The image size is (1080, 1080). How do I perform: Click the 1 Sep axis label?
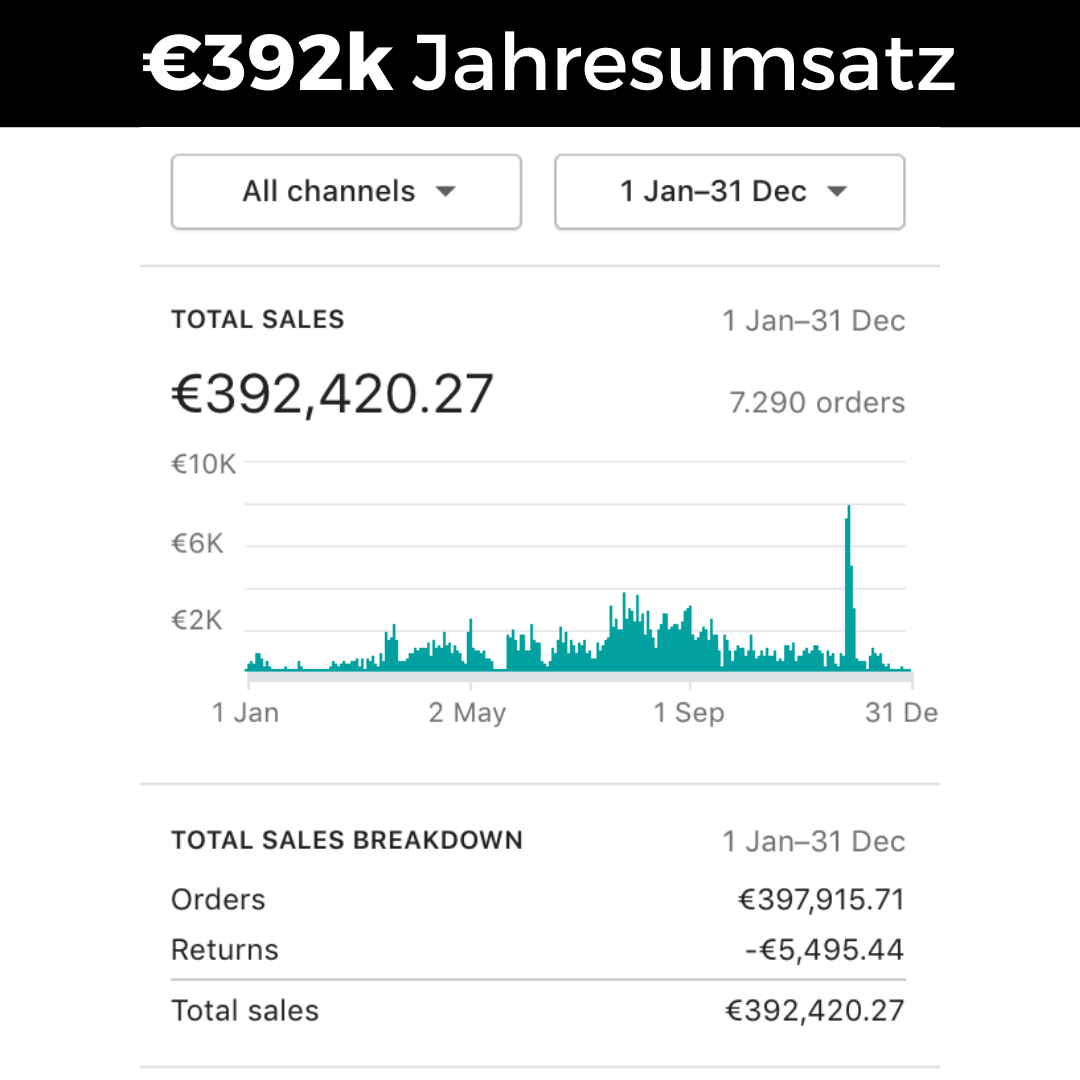point(689,712)
